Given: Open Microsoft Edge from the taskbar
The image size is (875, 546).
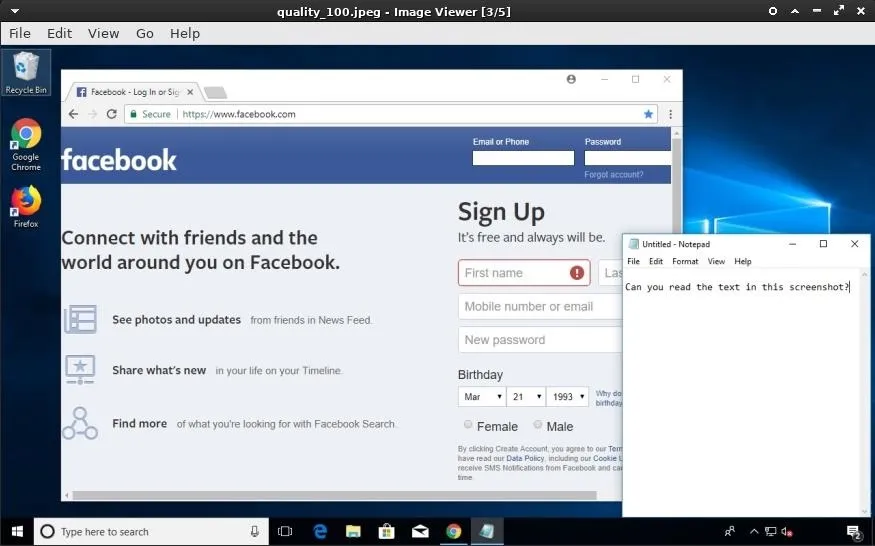Looking at the screenshot, I should [320, 531].
